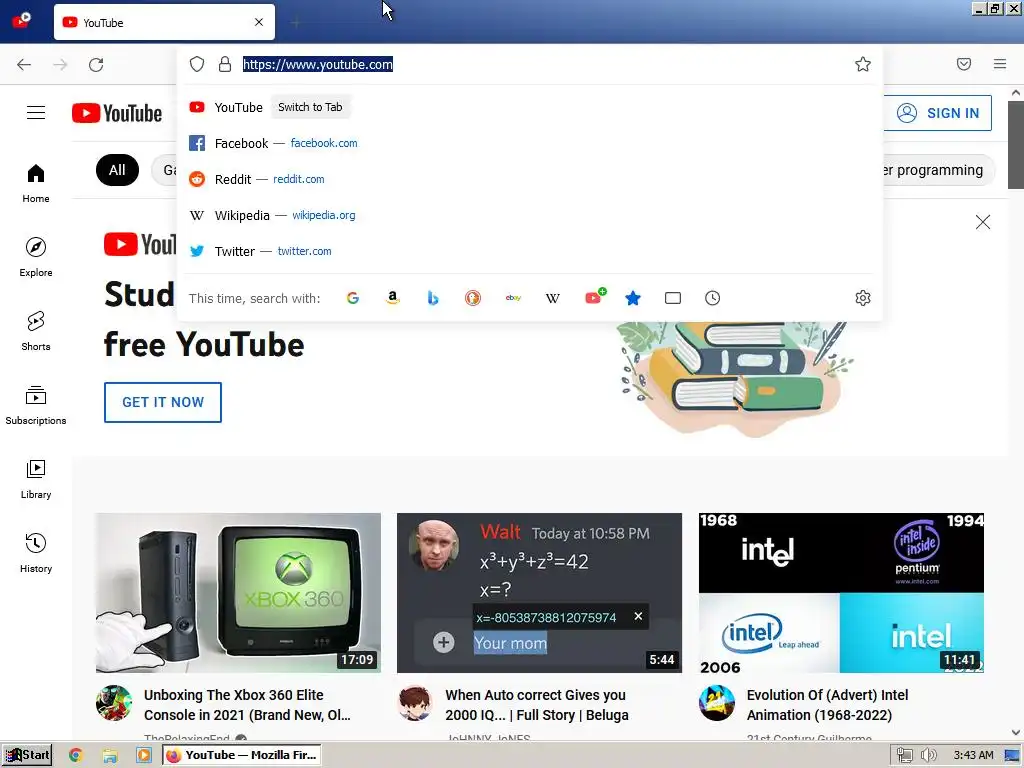Screen dimensions: 1024x768
Task: Add YouTube as a search engine
Action: coord(594,296)
